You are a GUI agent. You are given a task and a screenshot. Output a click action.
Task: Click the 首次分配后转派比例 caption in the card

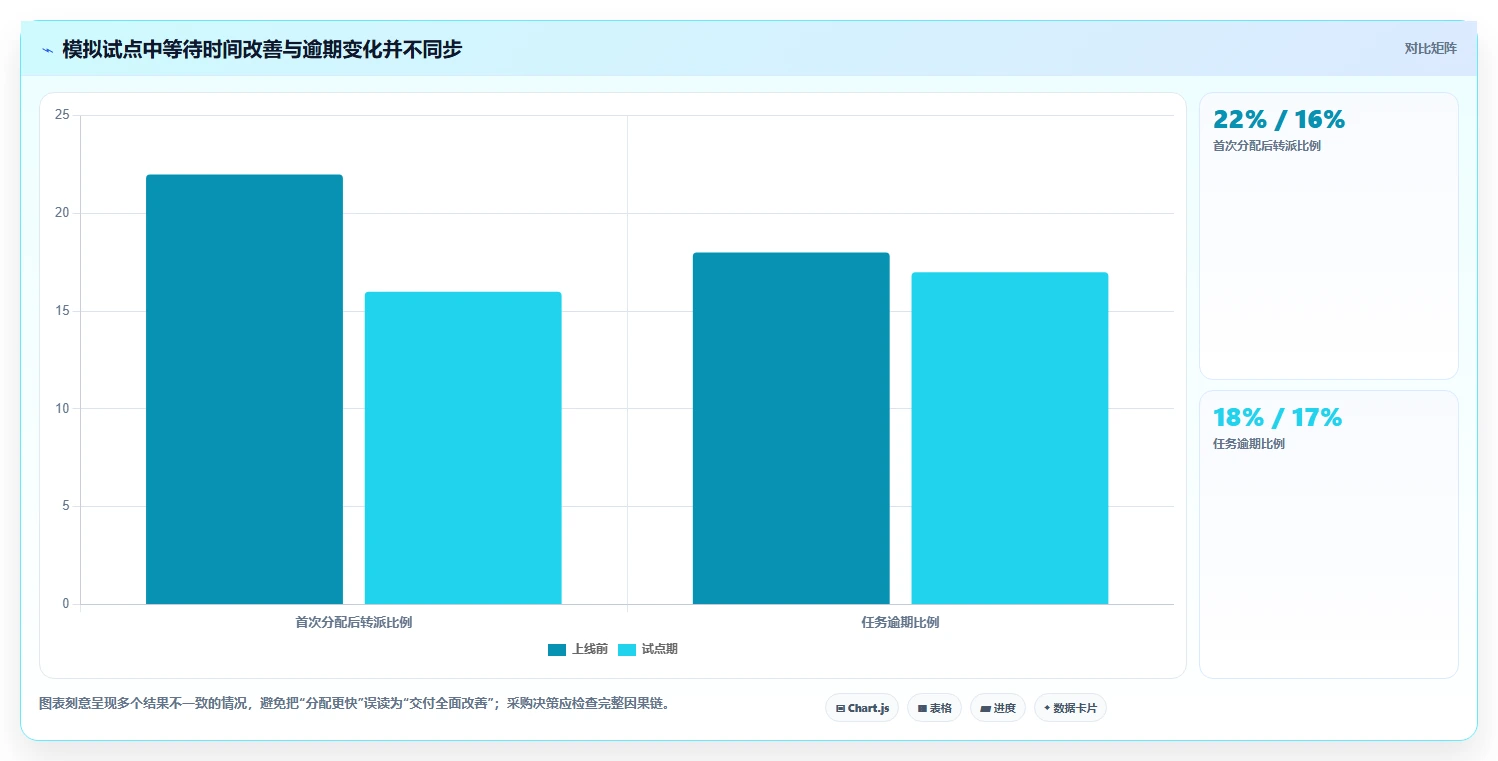point(1267,146)
